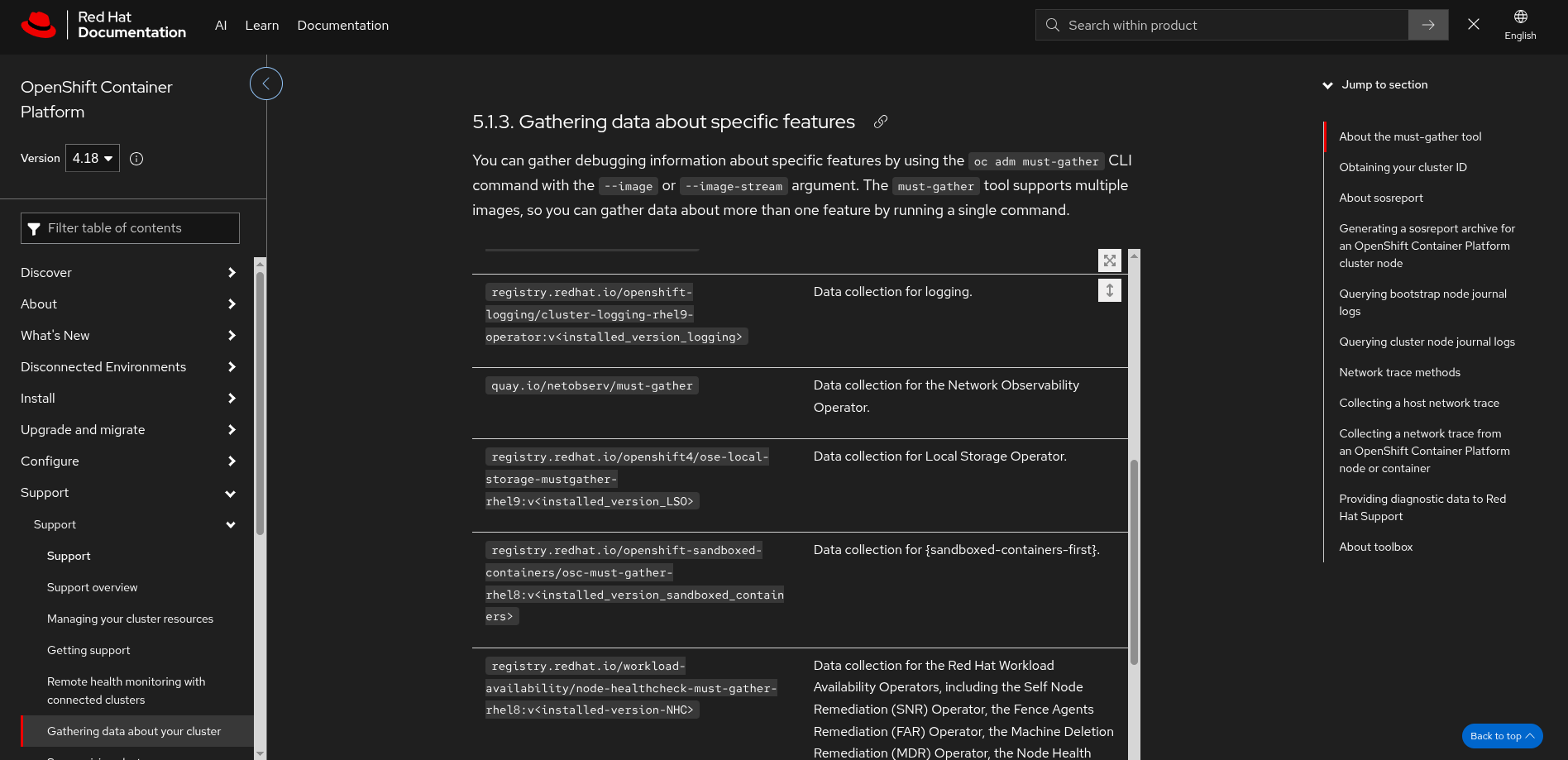Collapse the sidebar with the round arrow button

[266, 84]
